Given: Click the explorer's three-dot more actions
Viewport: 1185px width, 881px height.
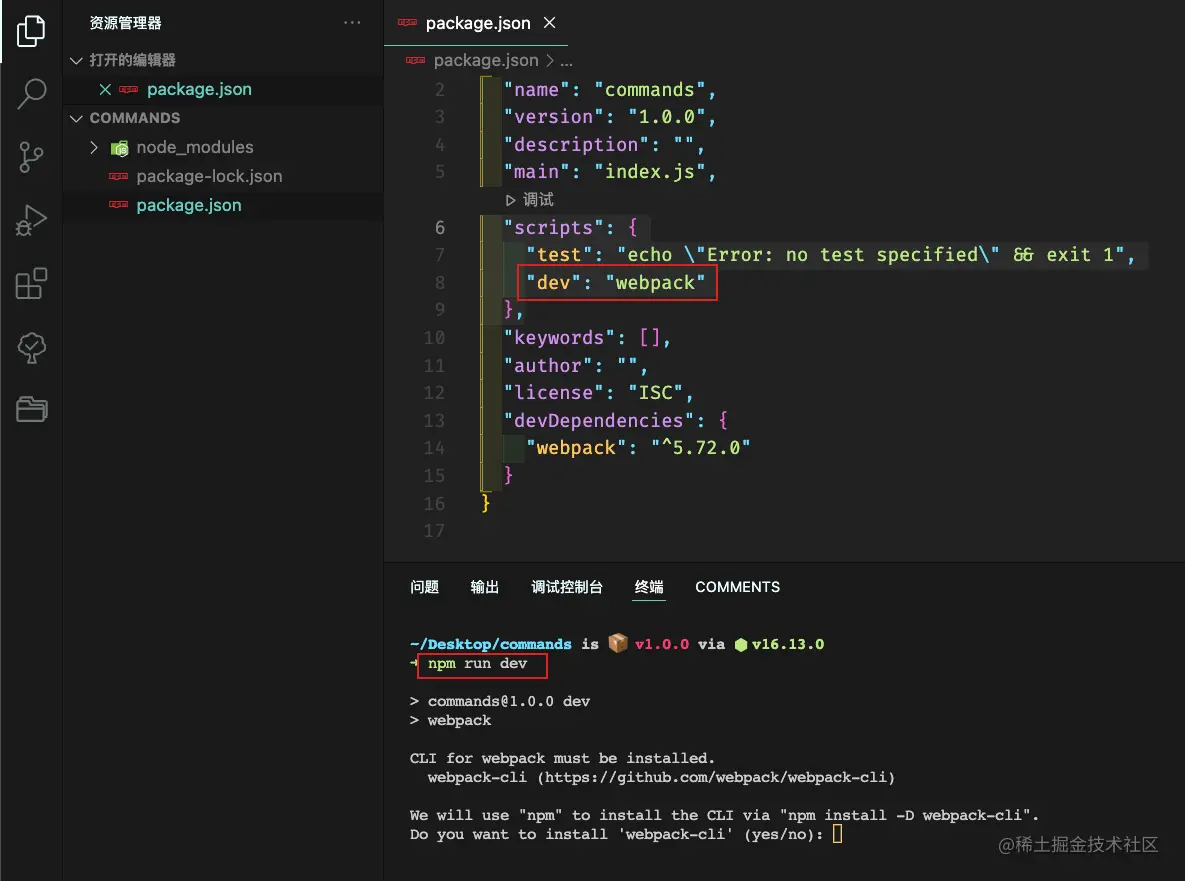Looking at the screenshot, I should tap(353, 23).
